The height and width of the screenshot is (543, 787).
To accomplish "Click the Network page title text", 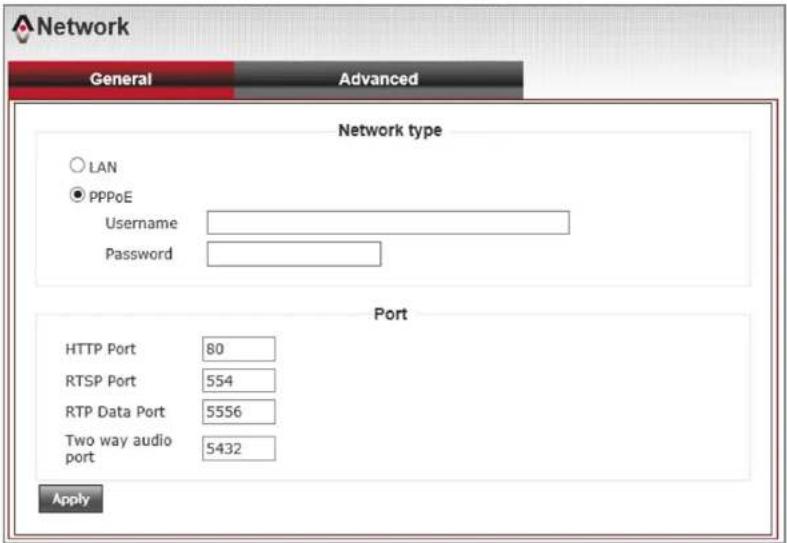I will [x=83, y=27].
